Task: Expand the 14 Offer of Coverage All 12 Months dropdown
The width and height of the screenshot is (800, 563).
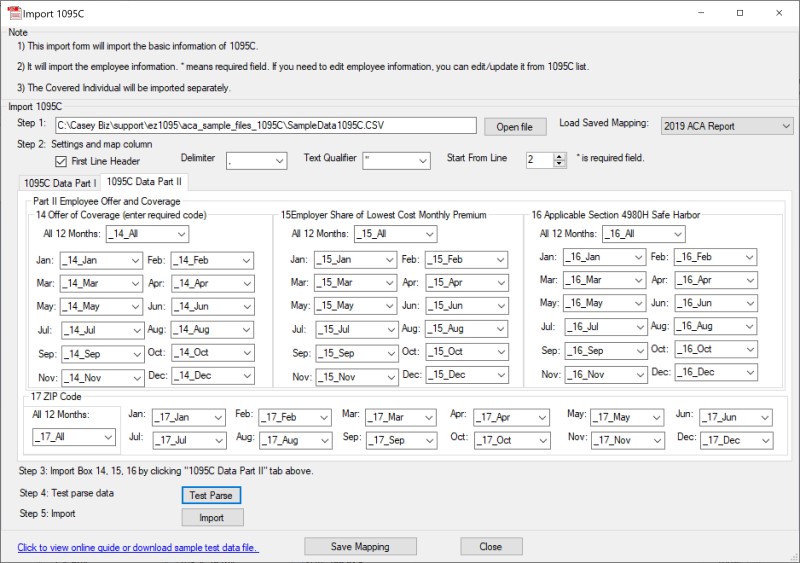Action: 180,234
